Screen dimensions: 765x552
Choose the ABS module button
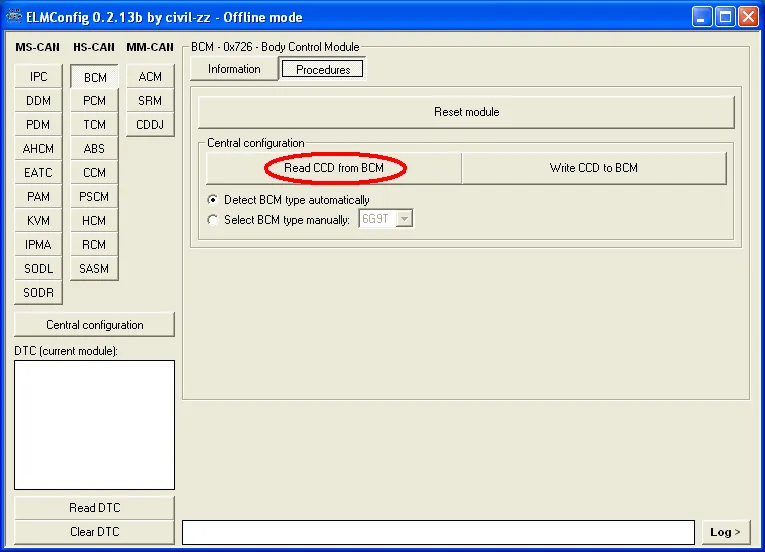pyautogui.click(x=95, y=149)
